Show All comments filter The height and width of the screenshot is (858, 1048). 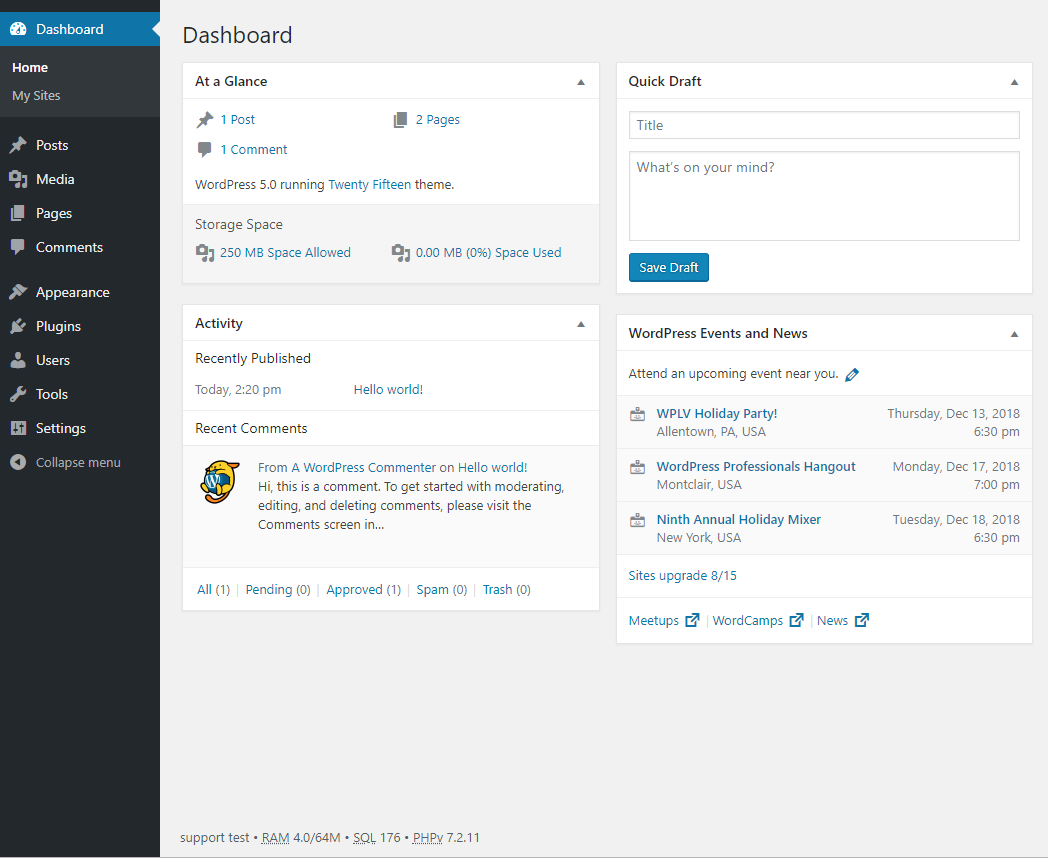click(x=205, y=589)
